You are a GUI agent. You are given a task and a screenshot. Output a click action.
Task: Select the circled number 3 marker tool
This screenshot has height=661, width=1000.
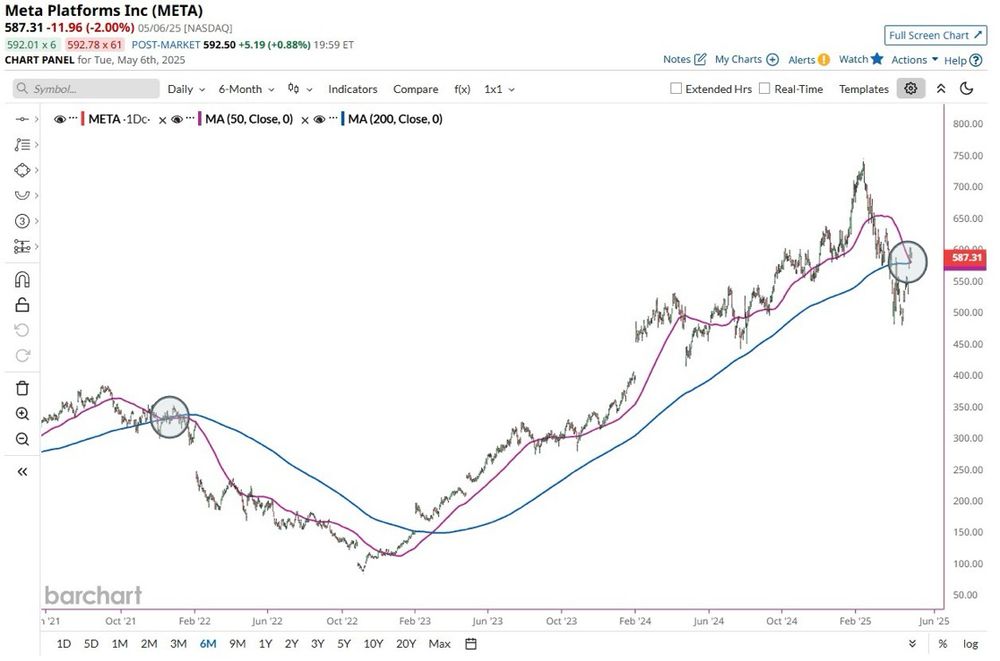click(x=22, y=221)
